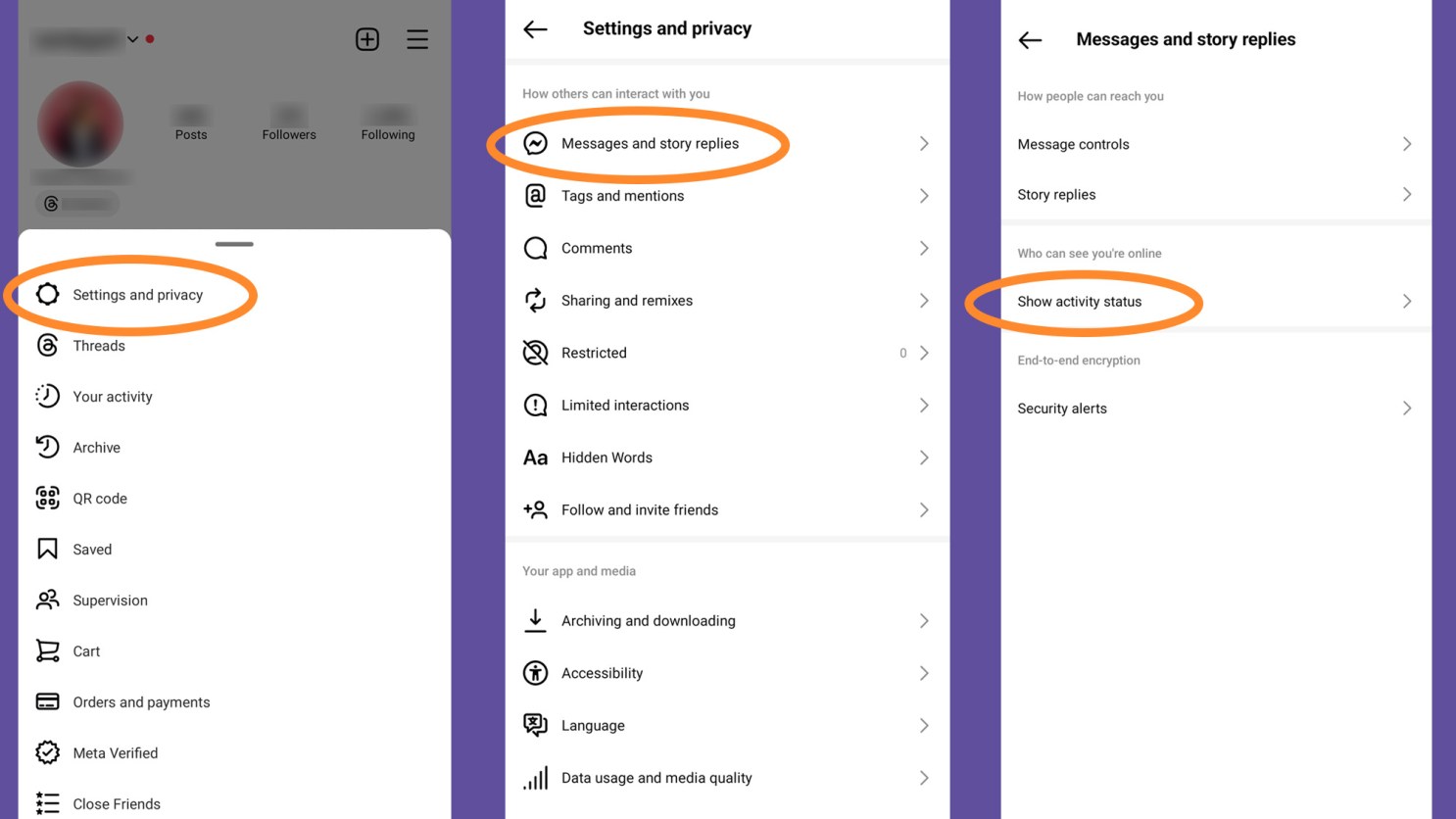Select the Tags and mentions @ icon

click(x=535, y=195)
